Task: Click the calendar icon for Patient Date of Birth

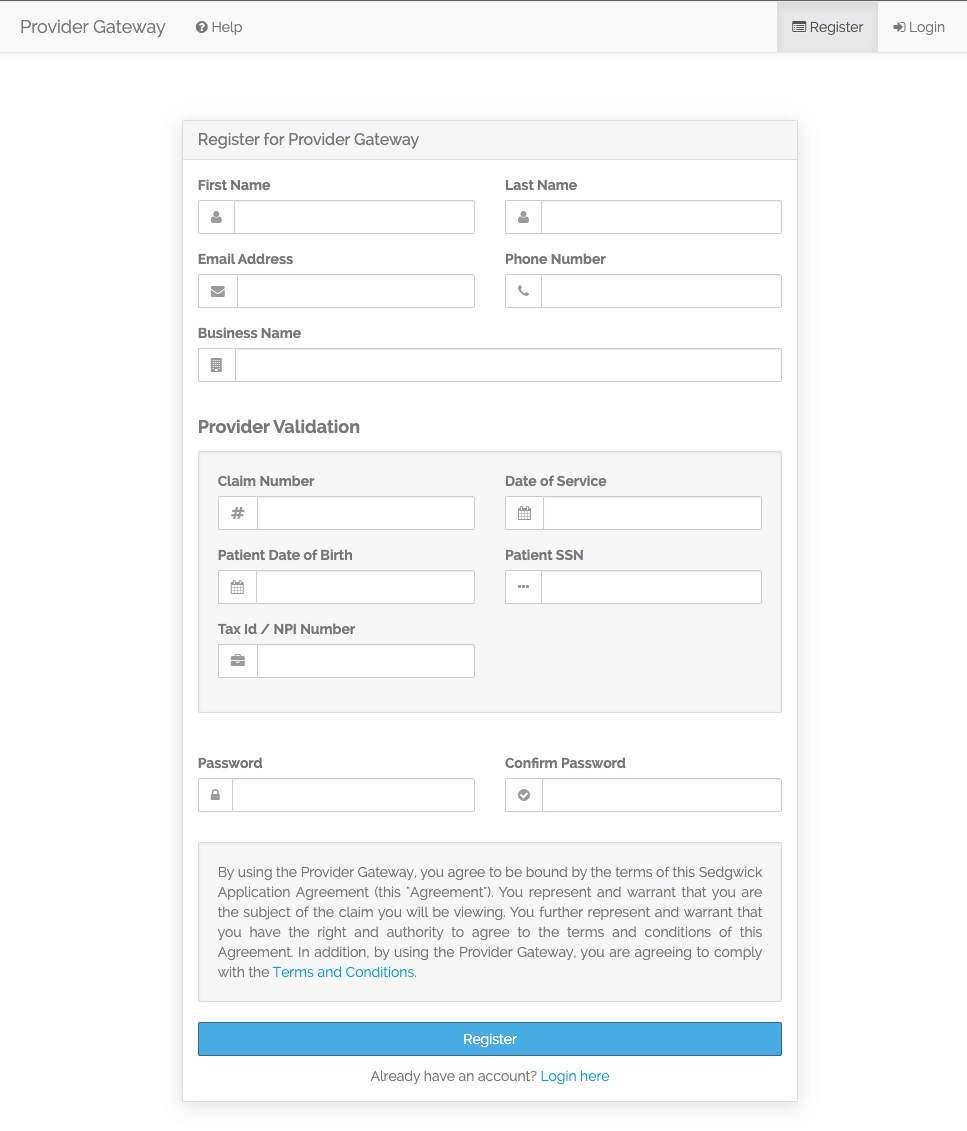Action: pos(237,587)
